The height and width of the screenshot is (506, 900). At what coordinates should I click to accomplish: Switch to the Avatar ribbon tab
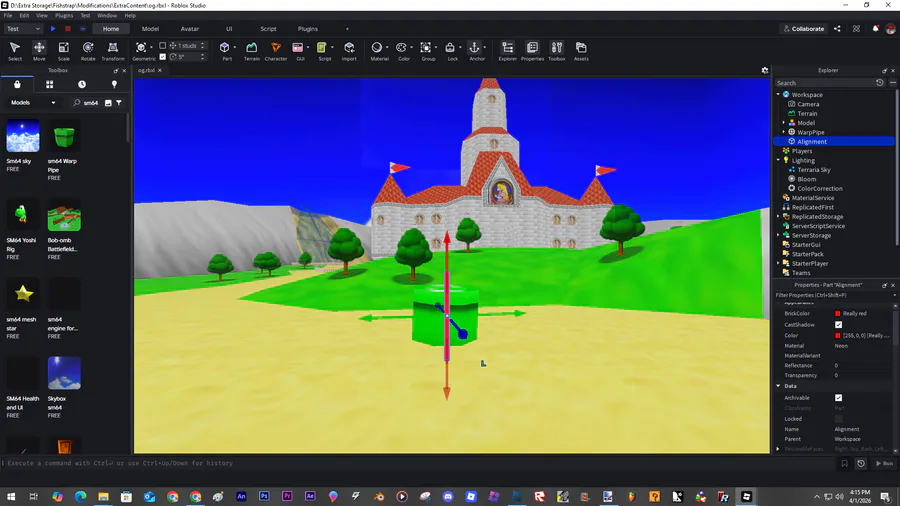tap(189, 29)
